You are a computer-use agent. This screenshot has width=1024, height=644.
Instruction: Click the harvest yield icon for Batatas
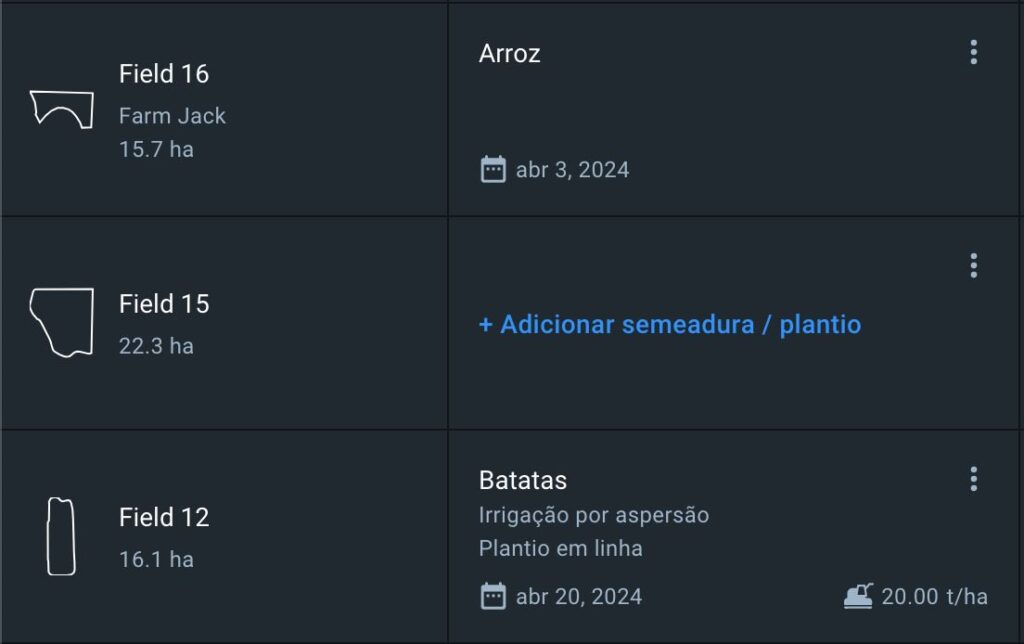(858, 596)
